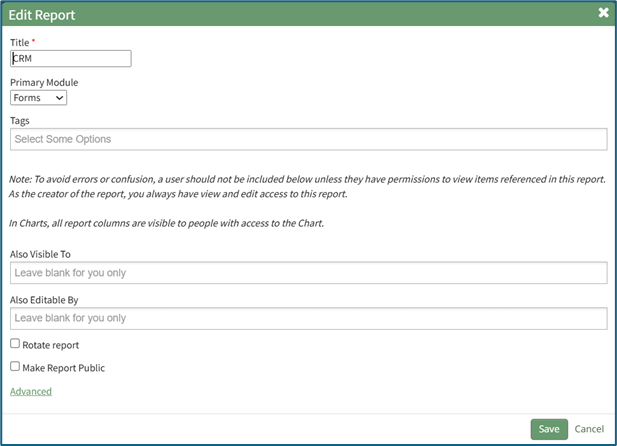
Task: Click the Edit Report header title
Action: pyautogui.click(x=42, y=15)
